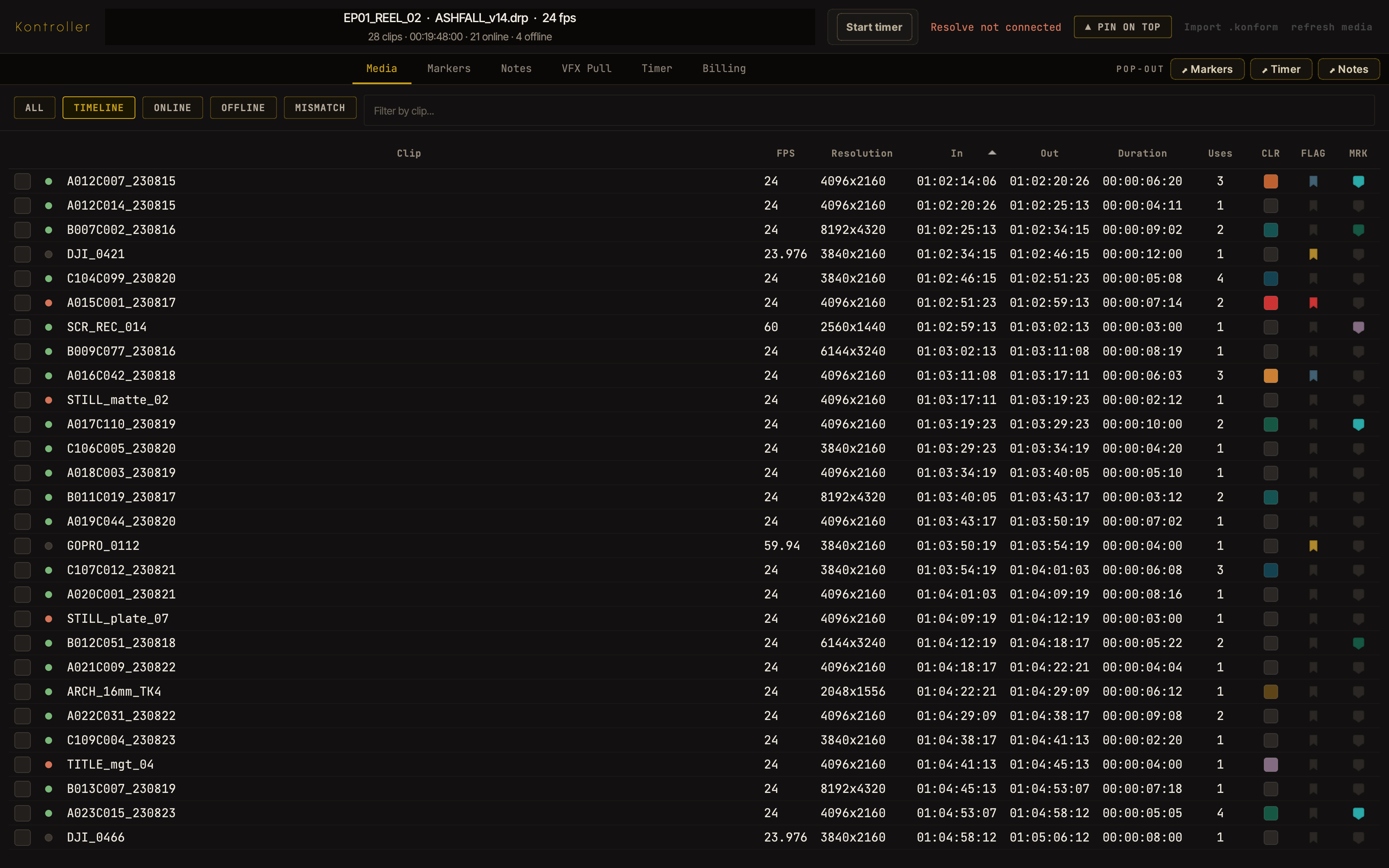Select the MISMATCH filter
Viewport: 1389px width, 868px height.
(x=320, y=108)
